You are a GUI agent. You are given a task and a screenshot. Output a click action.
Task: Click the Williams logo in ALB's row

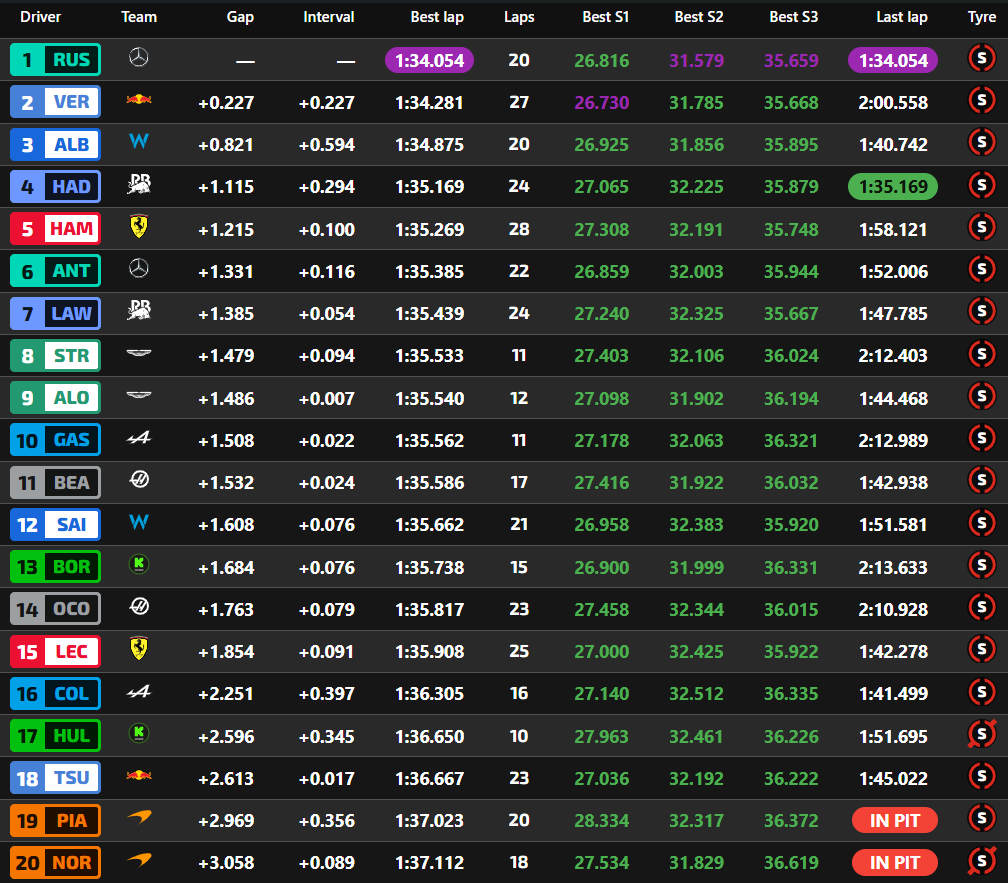[x=139, y=143]
